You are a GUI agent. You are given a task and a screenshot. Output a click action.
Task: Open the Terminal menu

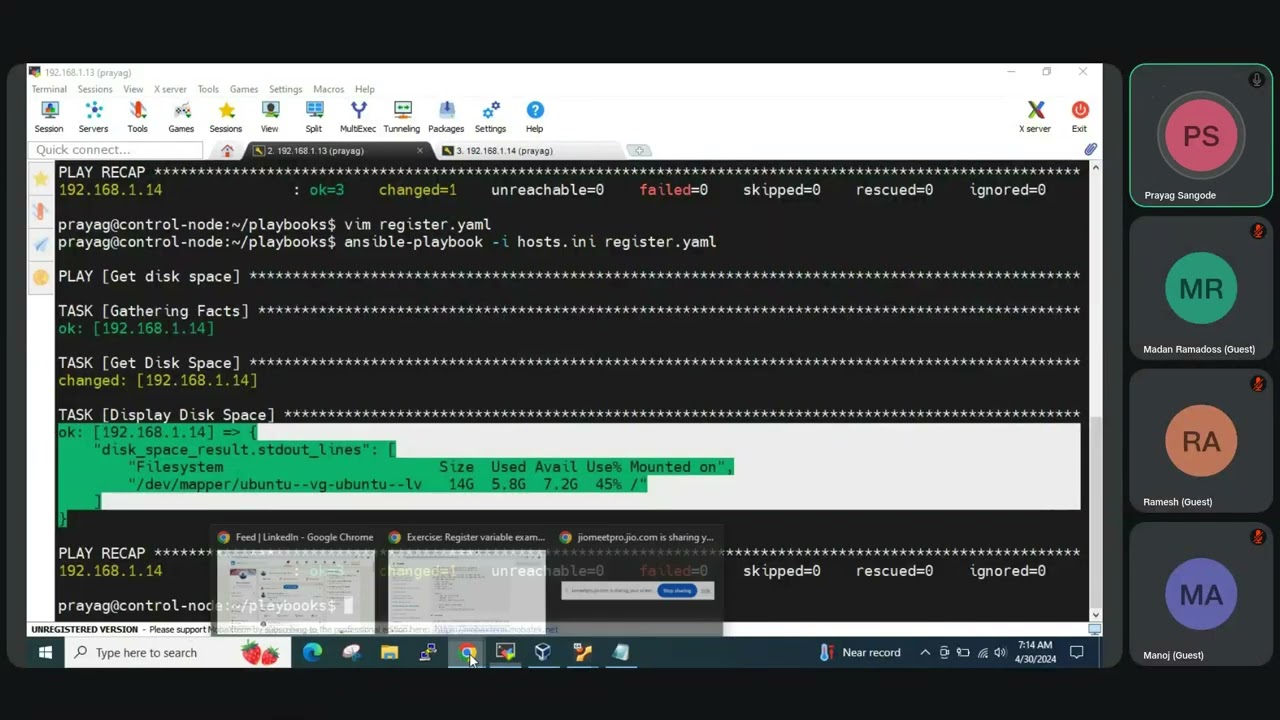coord(49,89)
